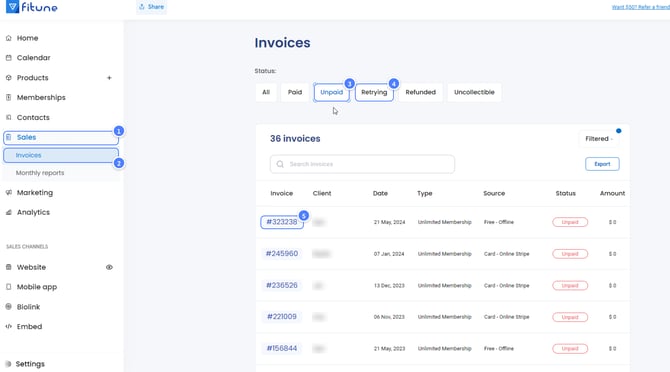This screenshot has height=372, width=670.
Task: Click the Date column header
Action: (x=380, y=193)
